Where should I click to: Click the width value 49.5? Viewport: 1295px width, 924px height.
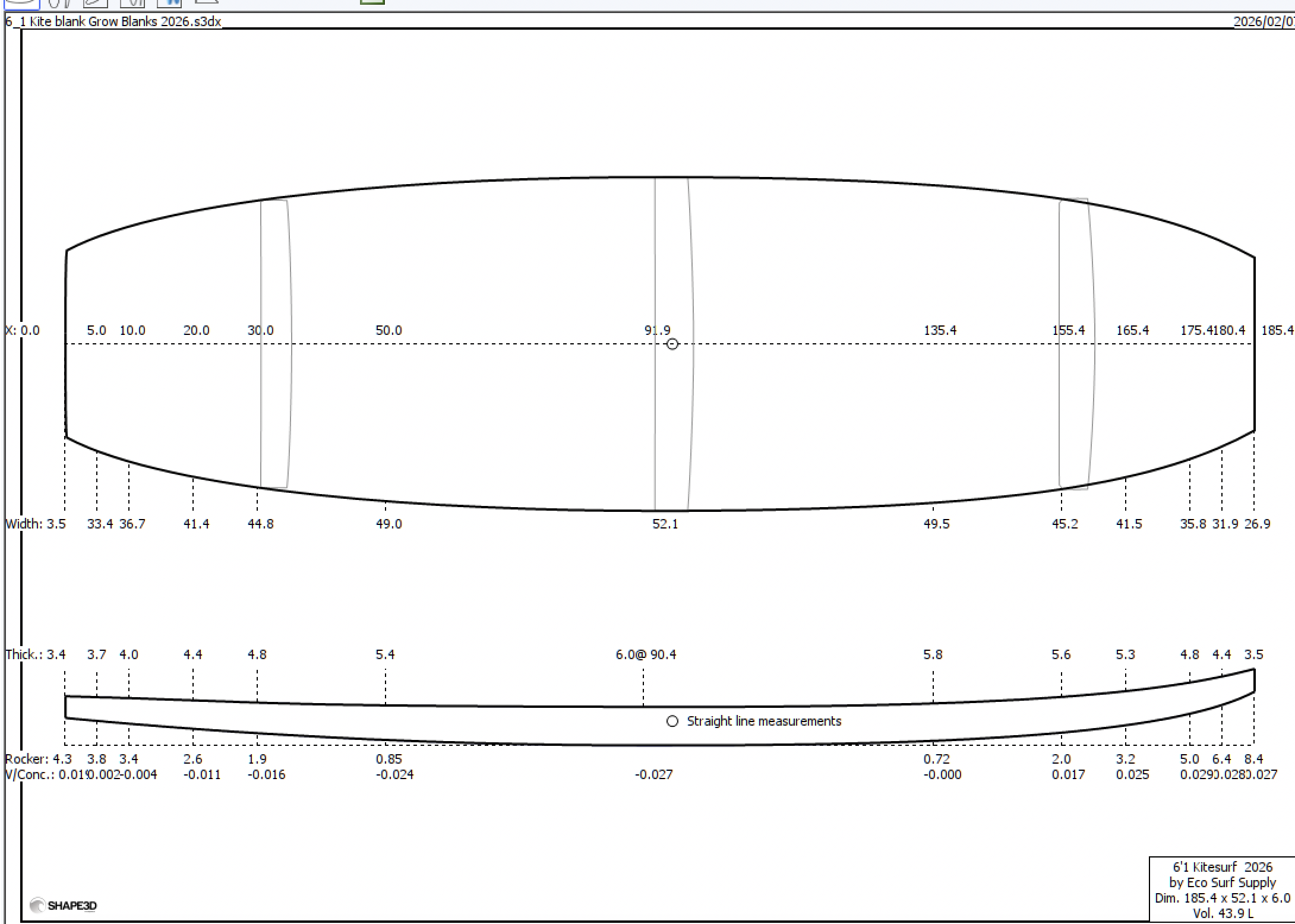[x=936, y=524]
